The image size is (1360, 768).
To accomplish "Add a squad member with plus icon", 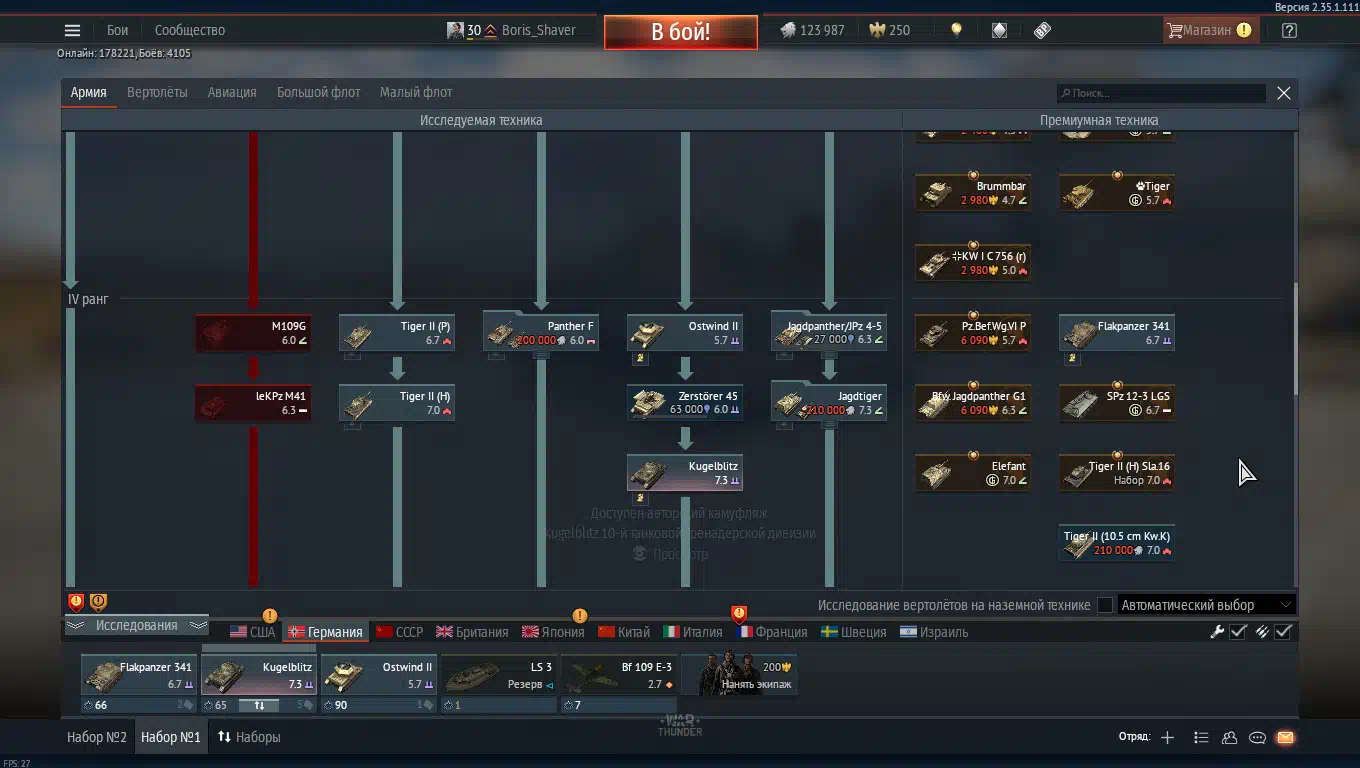I will tap(1167, 737).
